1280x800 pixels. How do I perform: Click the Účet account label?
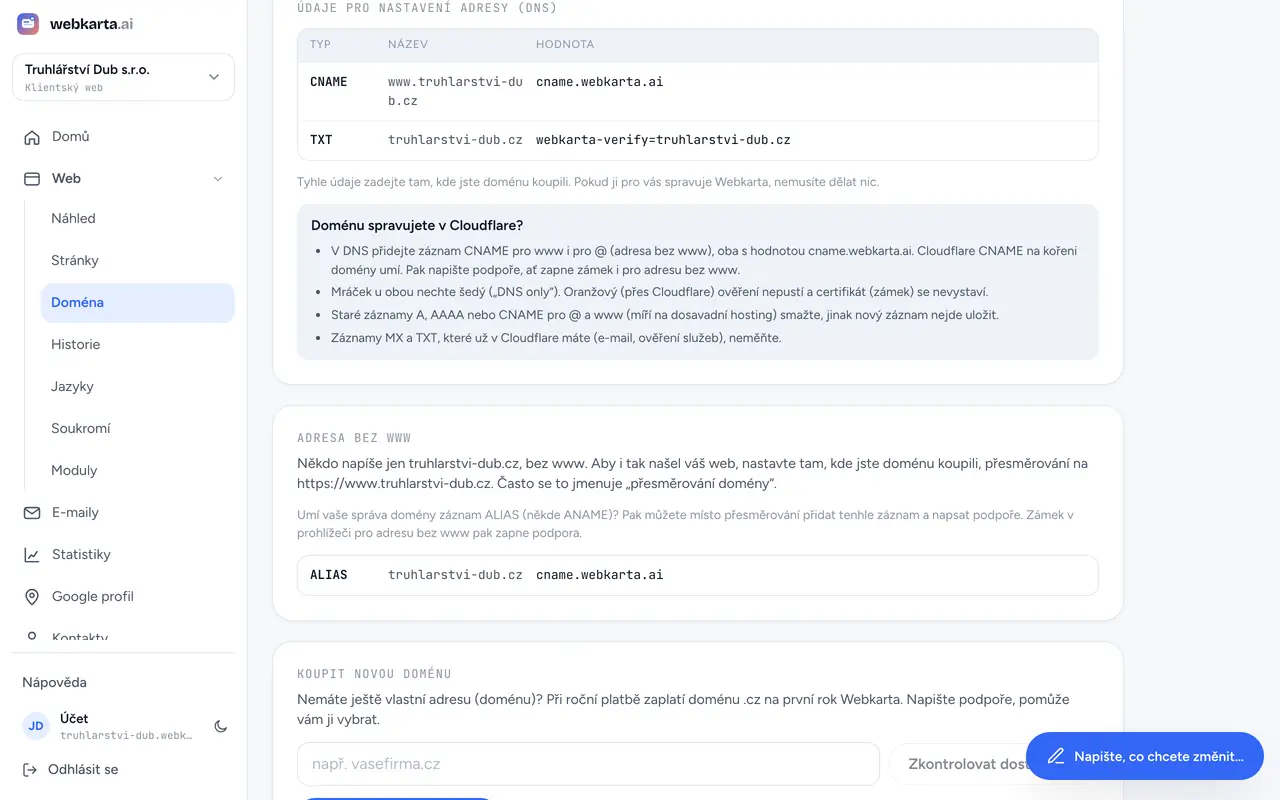click(x=74, y=718)
